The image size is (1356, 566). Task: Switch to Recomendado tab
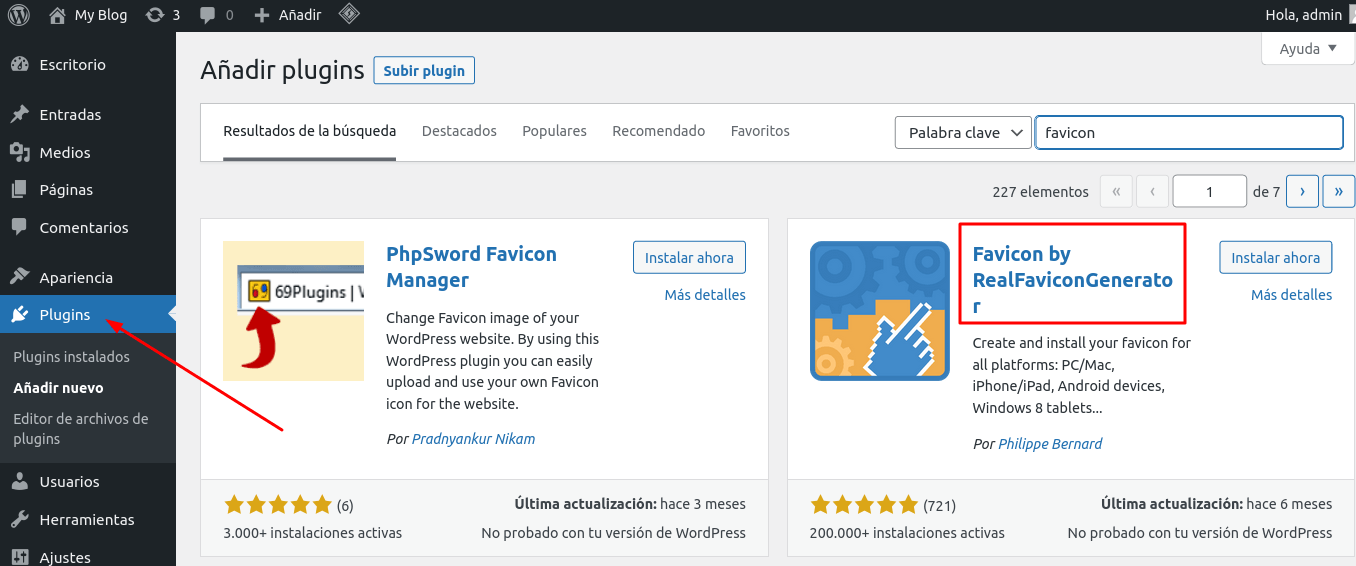659,131
